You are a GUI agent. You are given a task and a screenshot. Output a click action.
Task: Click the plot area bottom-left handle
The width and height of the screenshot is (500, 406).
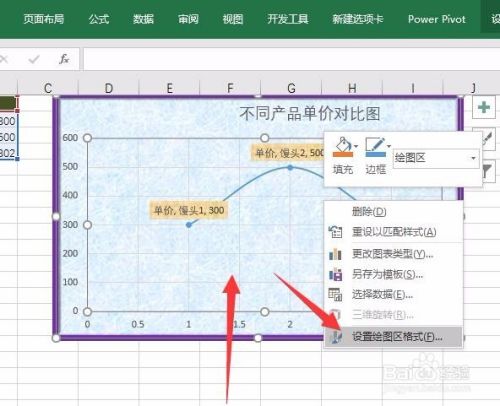pyautogui.click(x=87, y=312)
